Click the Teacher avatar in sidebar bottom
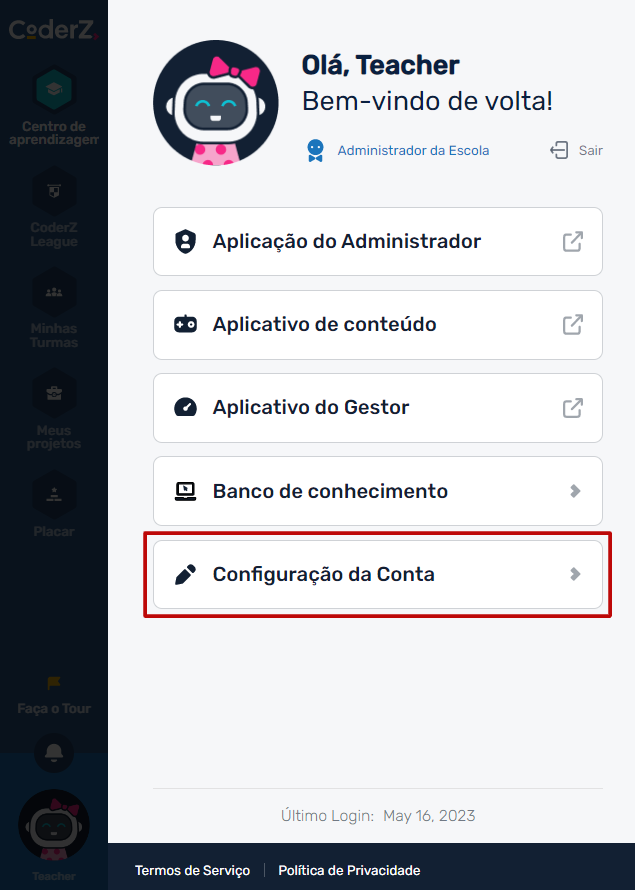 click(54, 825)
